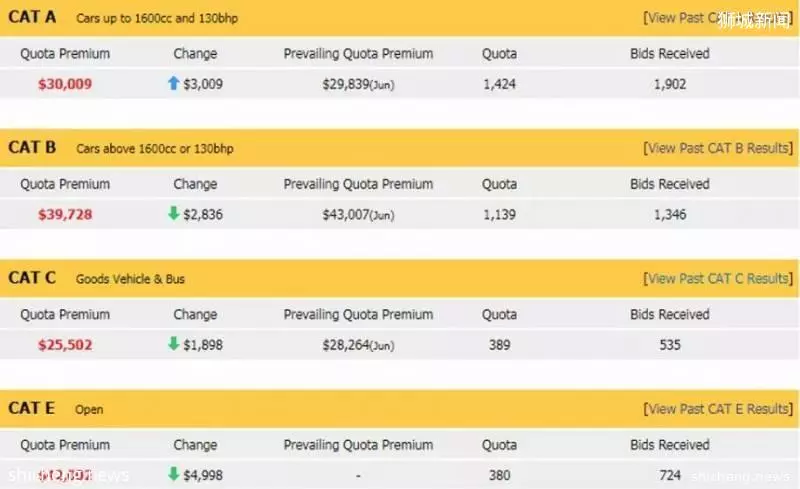Click the green down arrow in CAT E
The height and width of the screenshot is (489, 800).
coord(173,474)
